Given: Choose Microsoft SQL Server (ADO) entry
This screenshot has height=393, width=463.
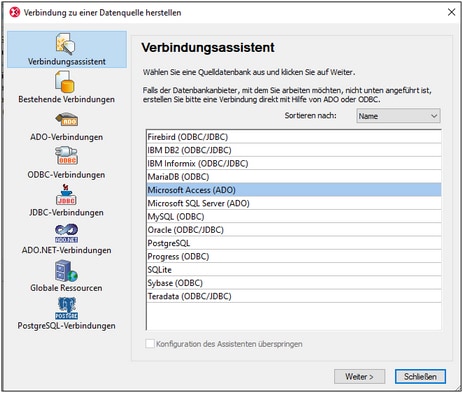Looking at the screenshot, I should [294, 203].
